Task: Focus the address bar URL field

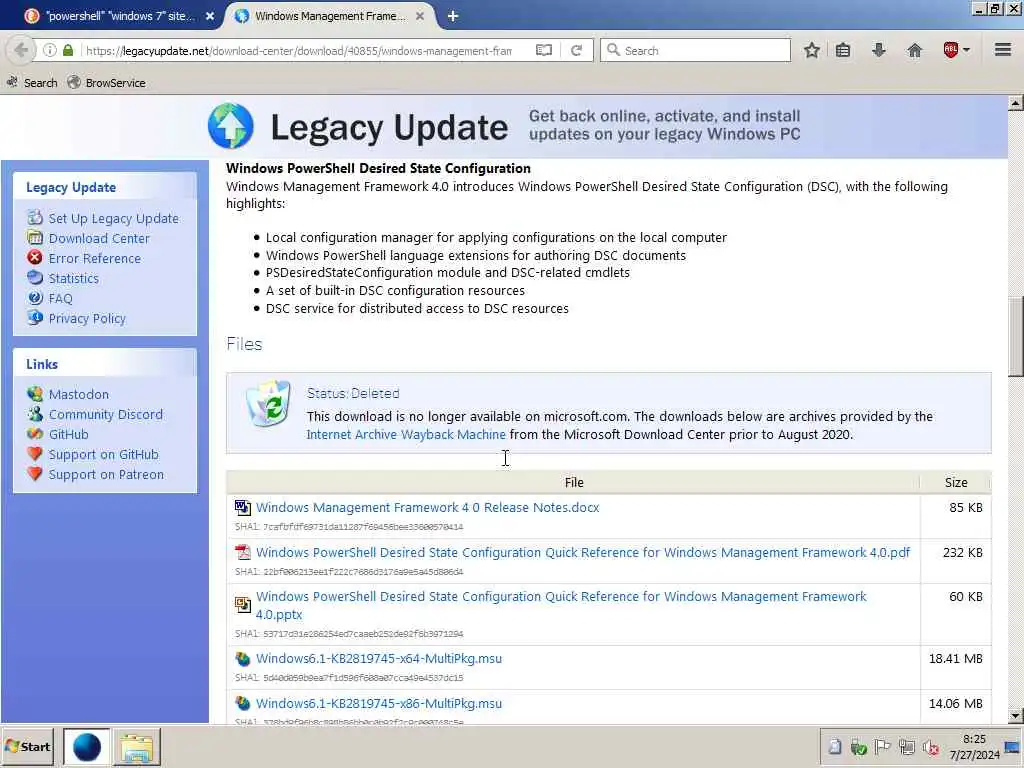Action: [299, 50]
